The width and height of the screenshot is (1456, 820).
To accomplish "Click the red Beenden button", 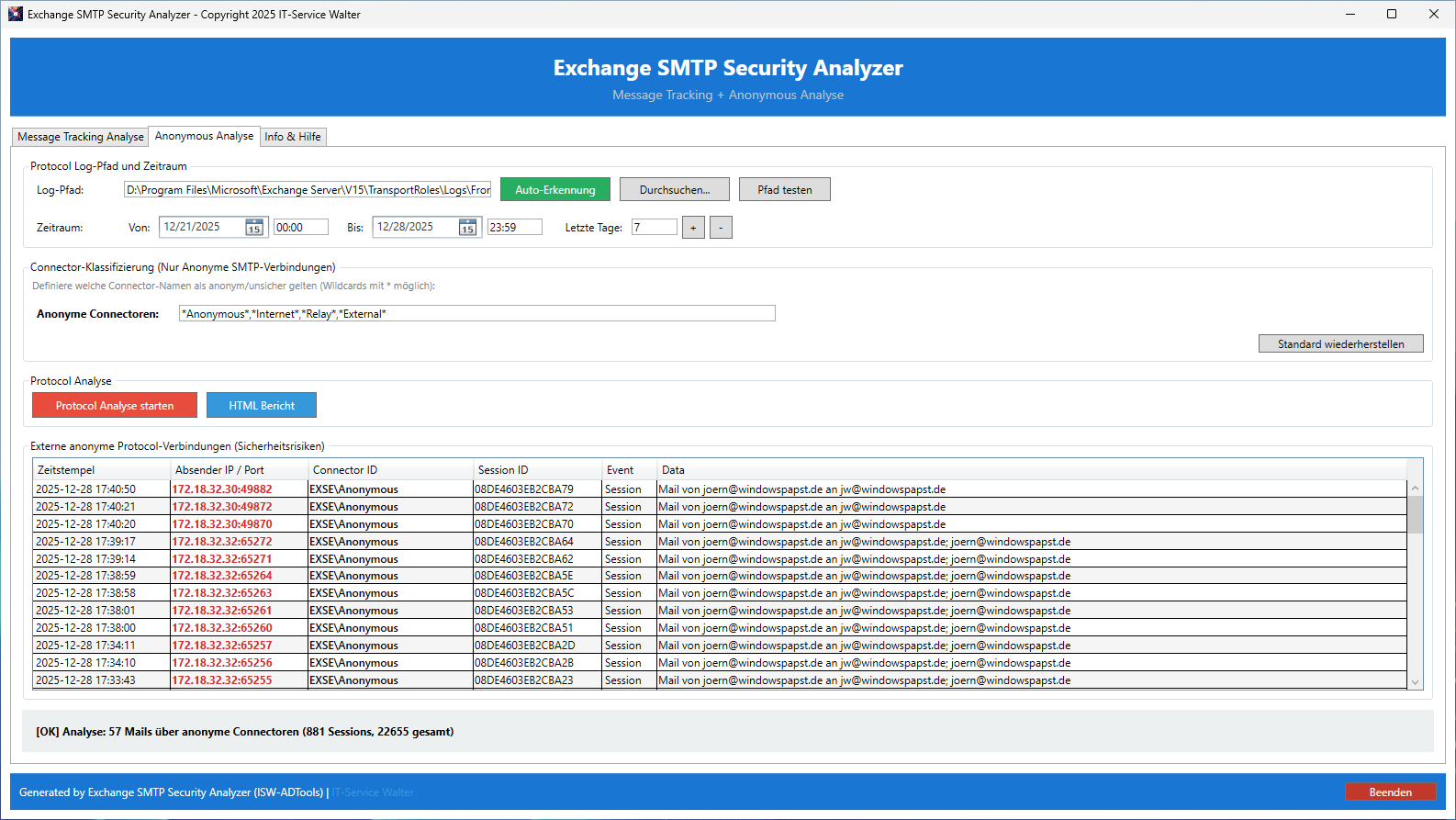I will [x=1390, y=792].
